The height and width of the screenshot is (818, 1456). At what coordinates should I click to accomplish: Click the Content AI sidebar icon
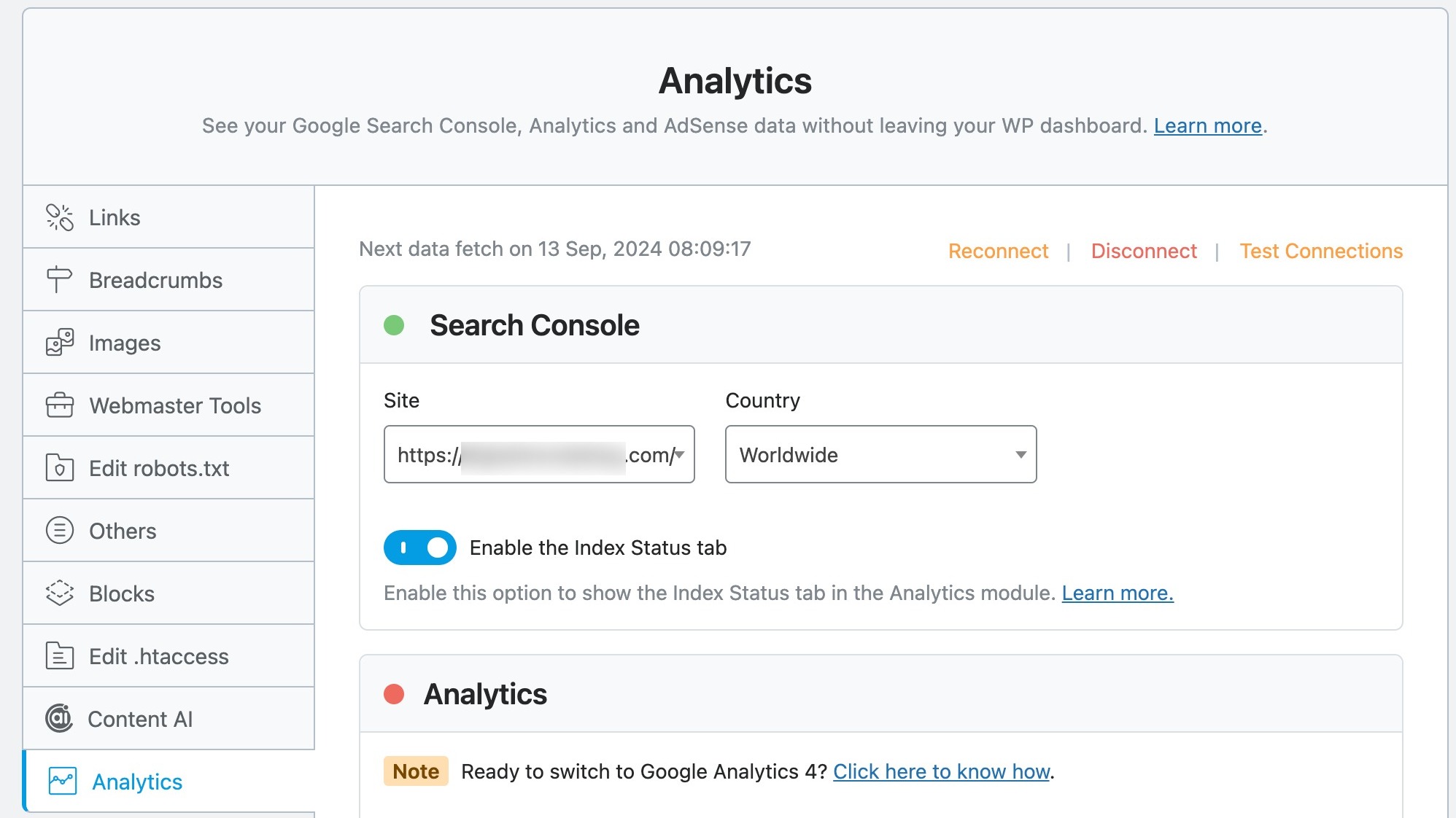pos(59,717)
